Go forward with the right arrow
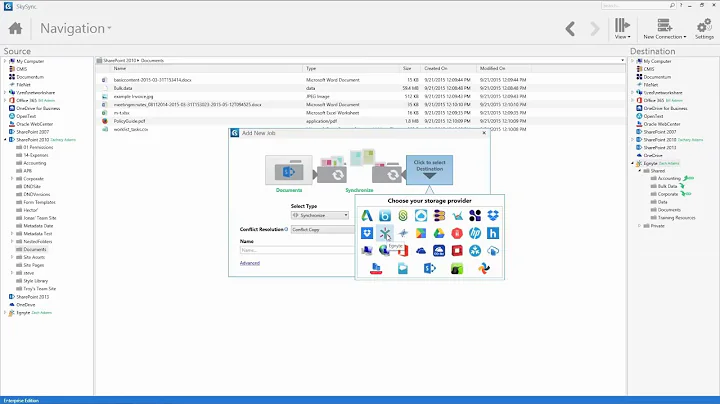The image size is (720, 404). tap(595, 29)
